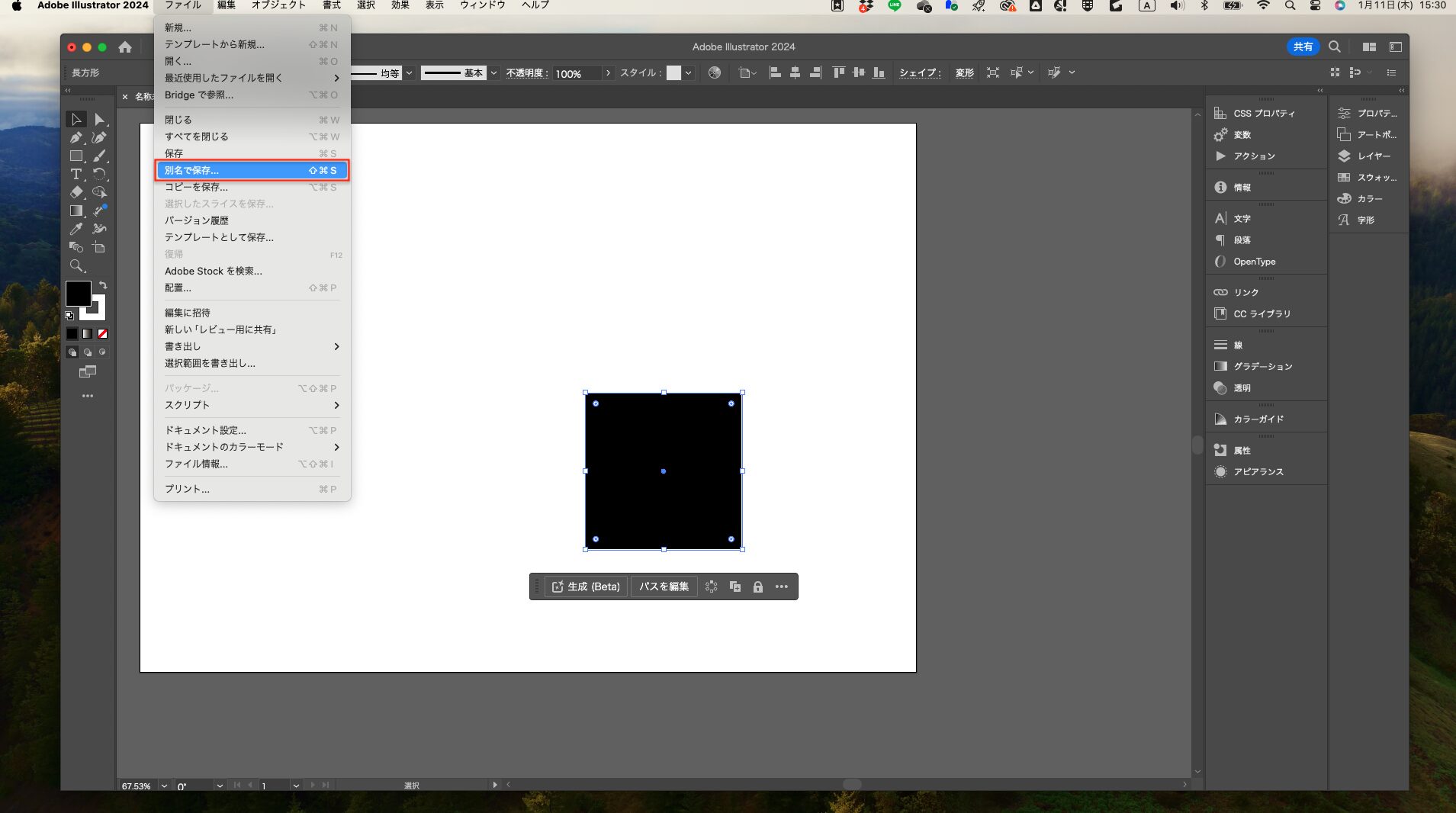The width and height of the screenshot is (1456, 813).
Task: Click the black Fill color swatch
Action: [79, 294]
